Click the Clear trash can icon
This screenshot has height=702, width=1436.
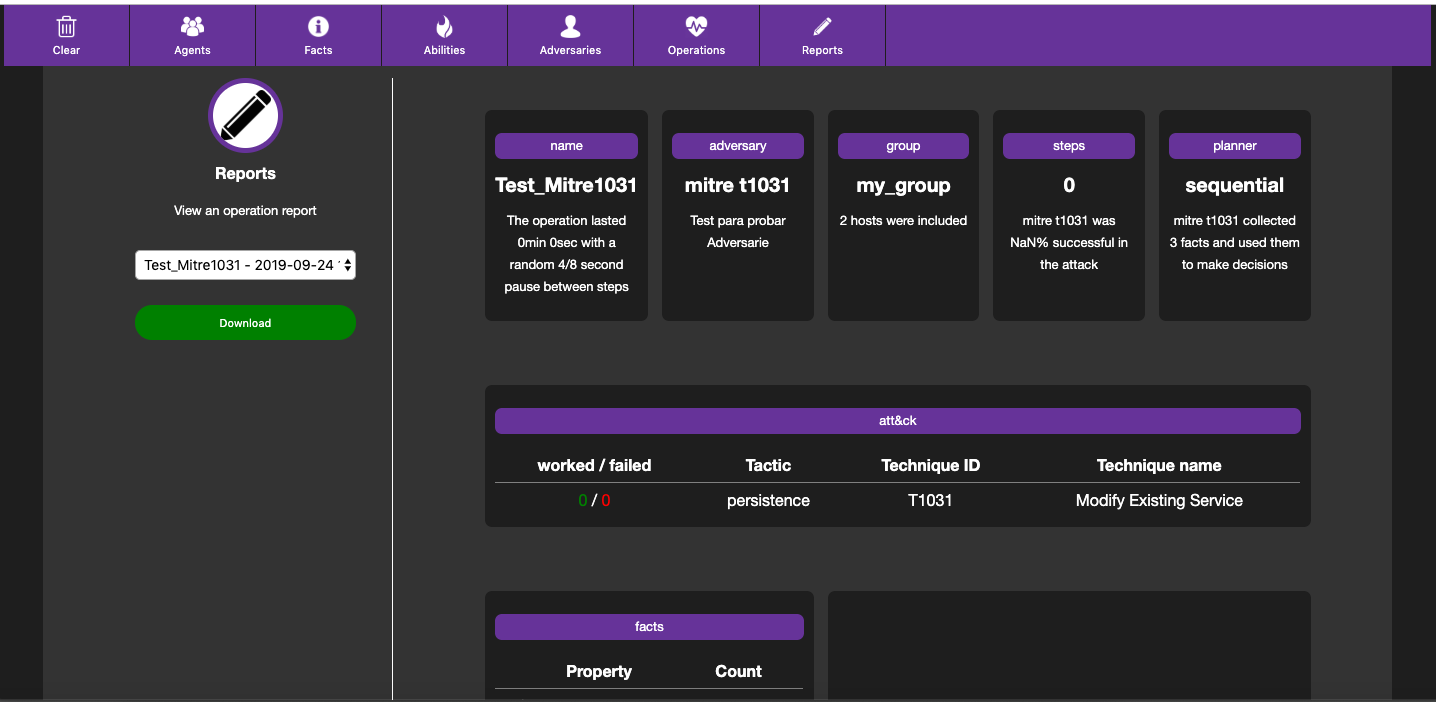(x=66, y=27)
